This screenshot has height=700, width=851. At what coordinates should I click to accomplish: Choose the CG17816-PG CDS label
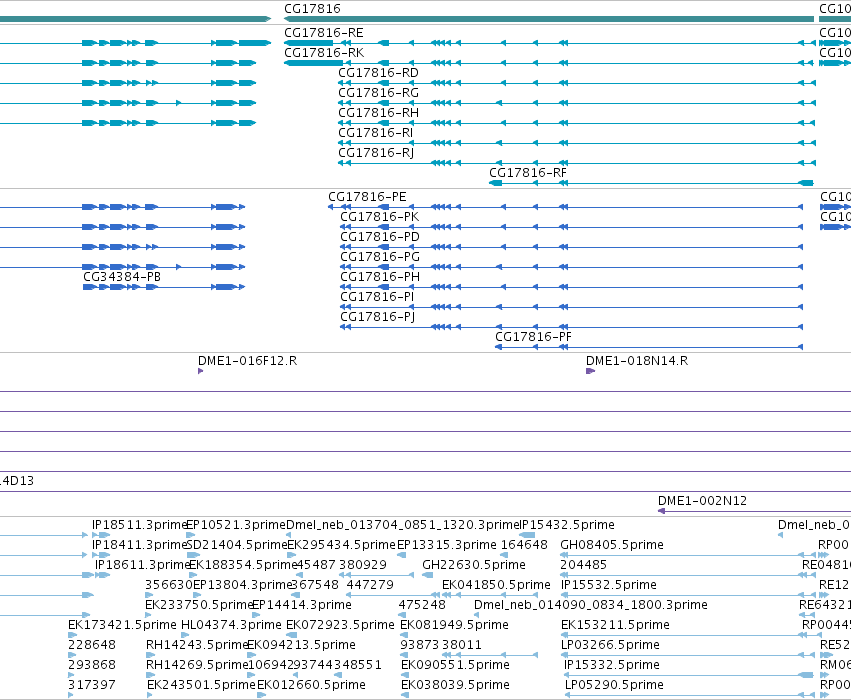[380, 257]
